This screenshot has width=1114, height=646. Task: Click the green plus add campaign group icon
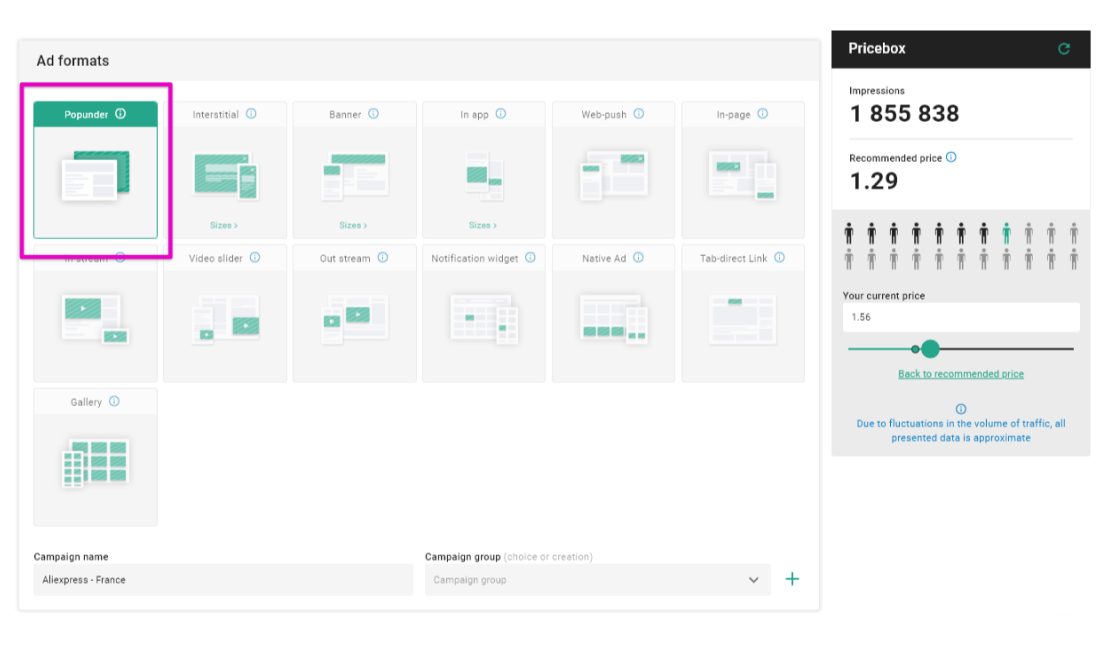pos(792,579)
